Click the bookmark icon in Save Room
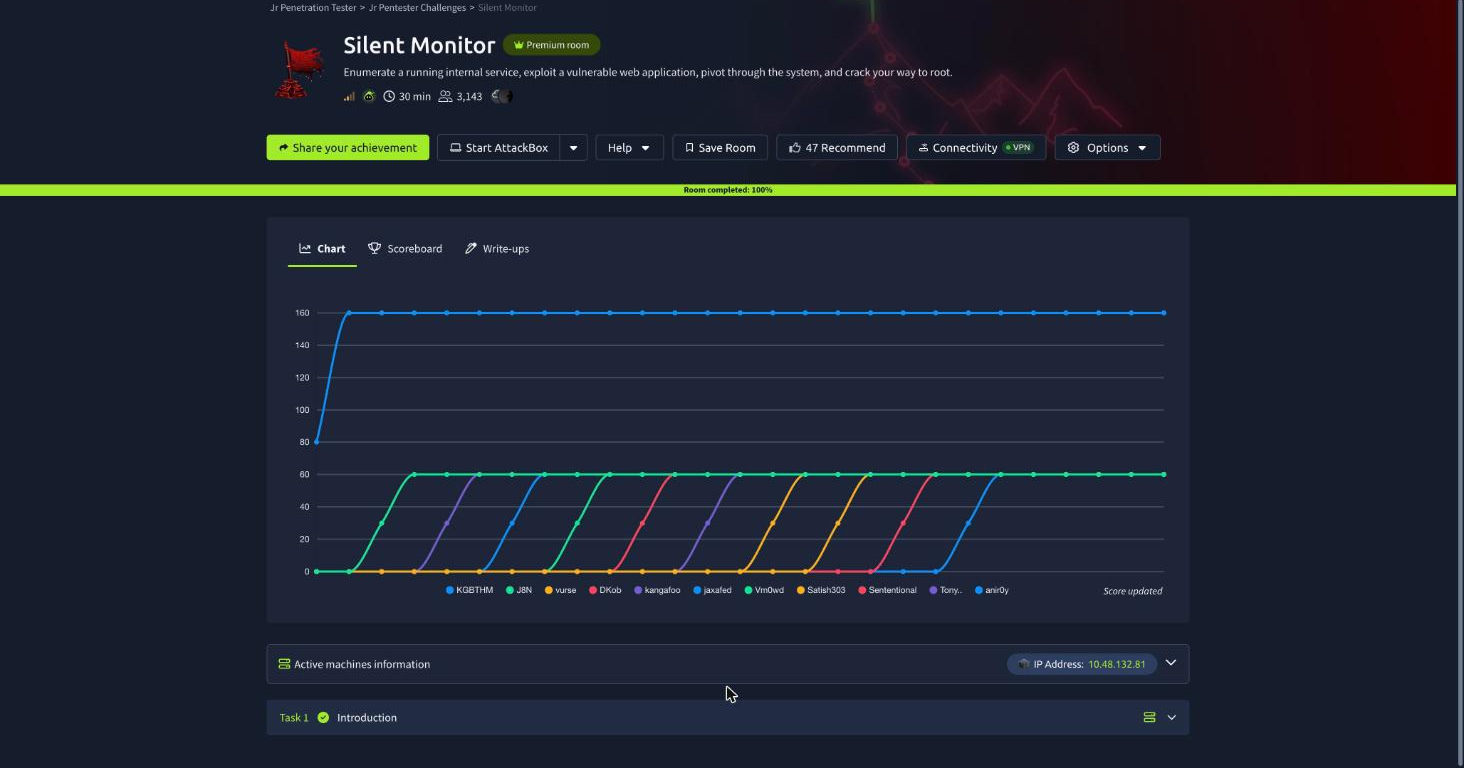 [689, 148]
